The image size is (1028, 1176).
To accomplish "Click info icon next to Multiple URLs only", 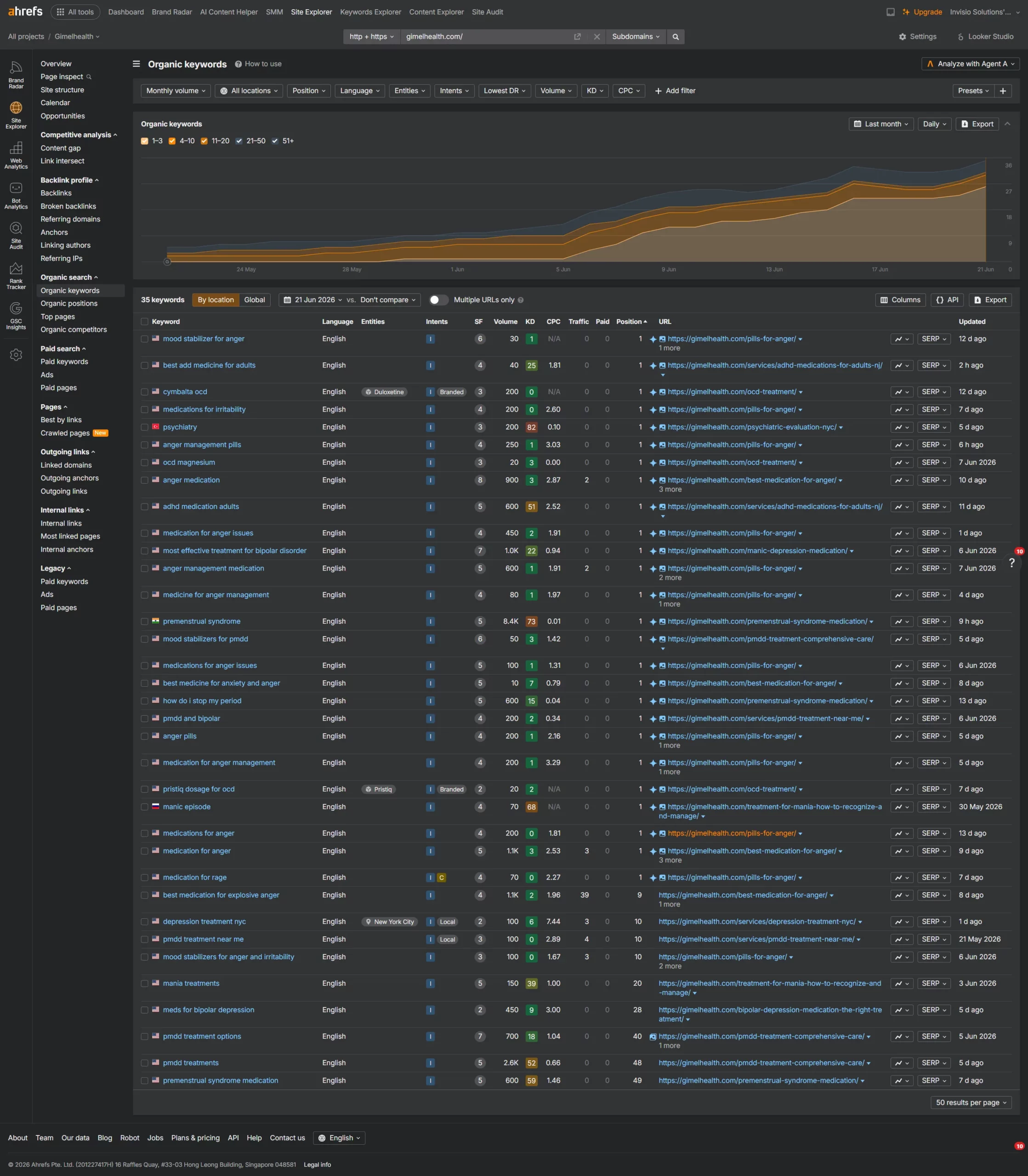I will [521, 300].
